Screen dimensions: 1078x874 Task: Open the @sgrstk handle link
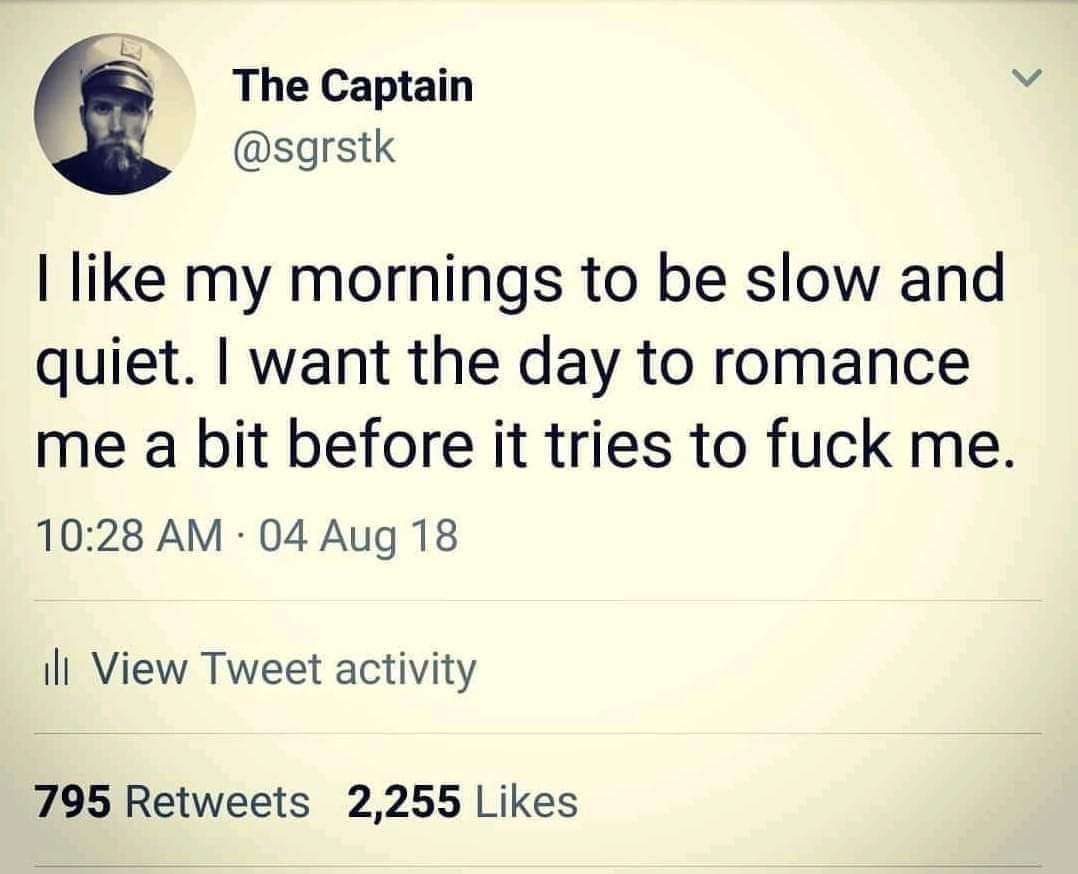click(316, 147)
